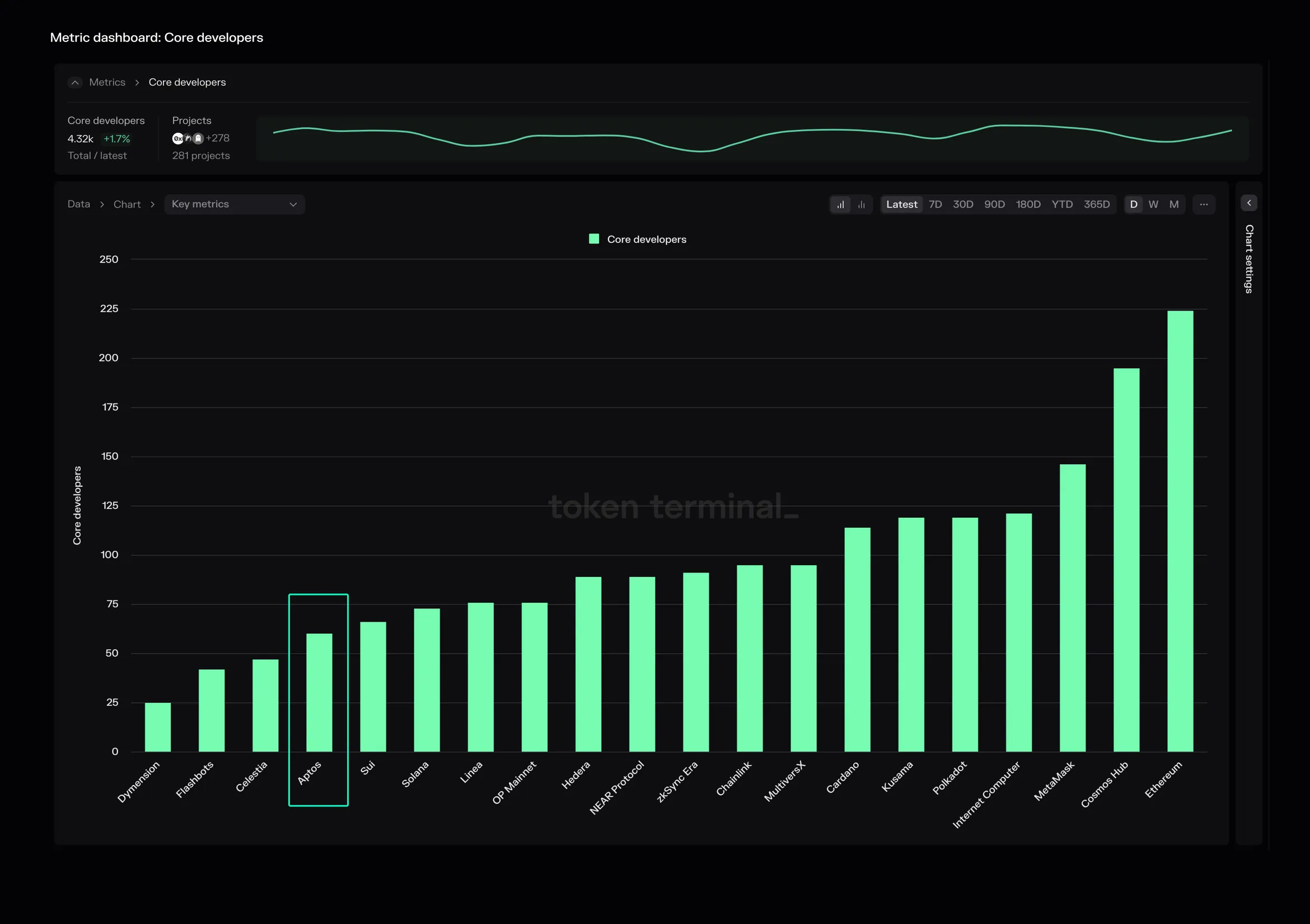Switch to the Latest time range

[901, 204]
